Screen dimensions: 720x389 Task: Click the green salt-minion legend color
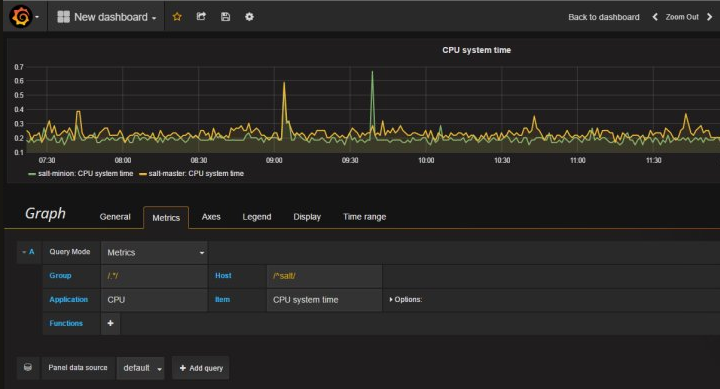point(32,174)
